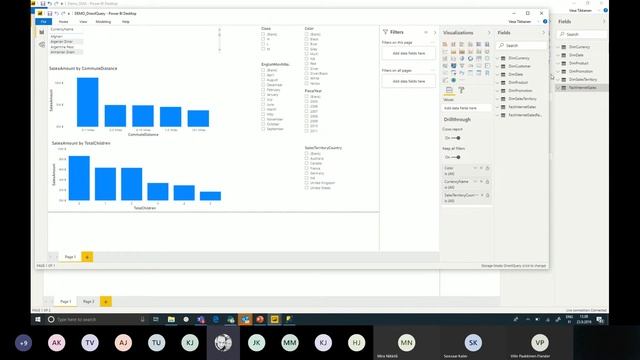Expand the FactInternetSales table in Fields
Image resolution: width=640 pixels, height=360 pixels.
pos(498,107)
